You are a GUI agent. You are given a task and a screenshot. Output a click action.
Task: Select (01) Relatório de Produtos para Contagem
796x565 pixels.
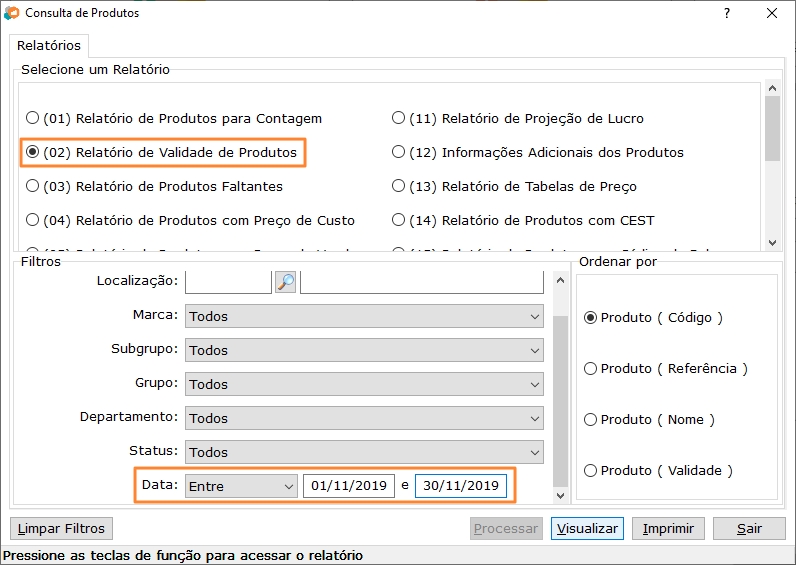tap(174, 118)
